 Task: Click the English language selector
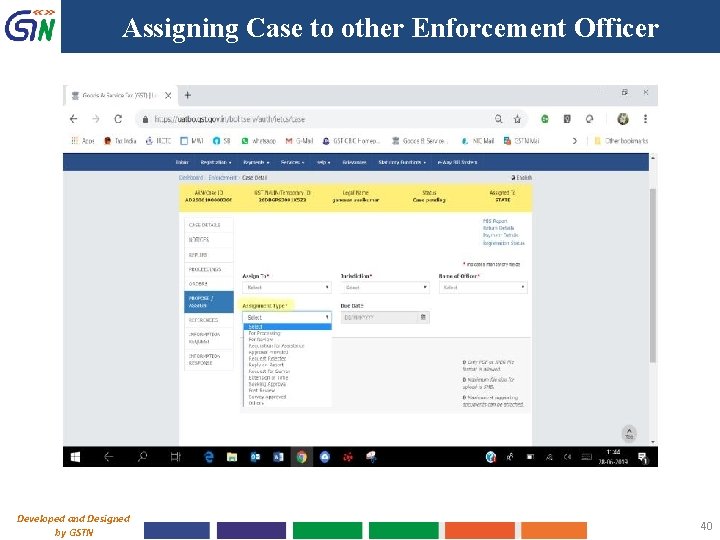522,178
